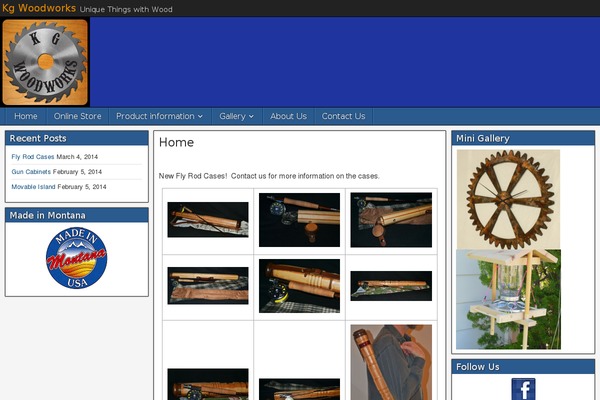600x400 pixels.
Task: View first-row left fly rod case photo
Action: tap(208, 220)
